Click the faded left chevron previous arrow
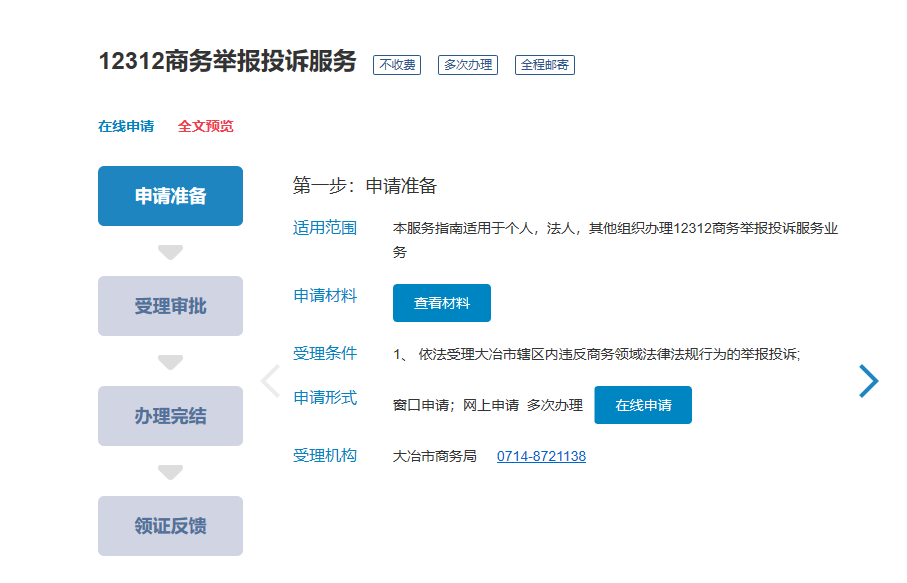Image resolution: width=907 pixels, height=583 pixels. 269,381
